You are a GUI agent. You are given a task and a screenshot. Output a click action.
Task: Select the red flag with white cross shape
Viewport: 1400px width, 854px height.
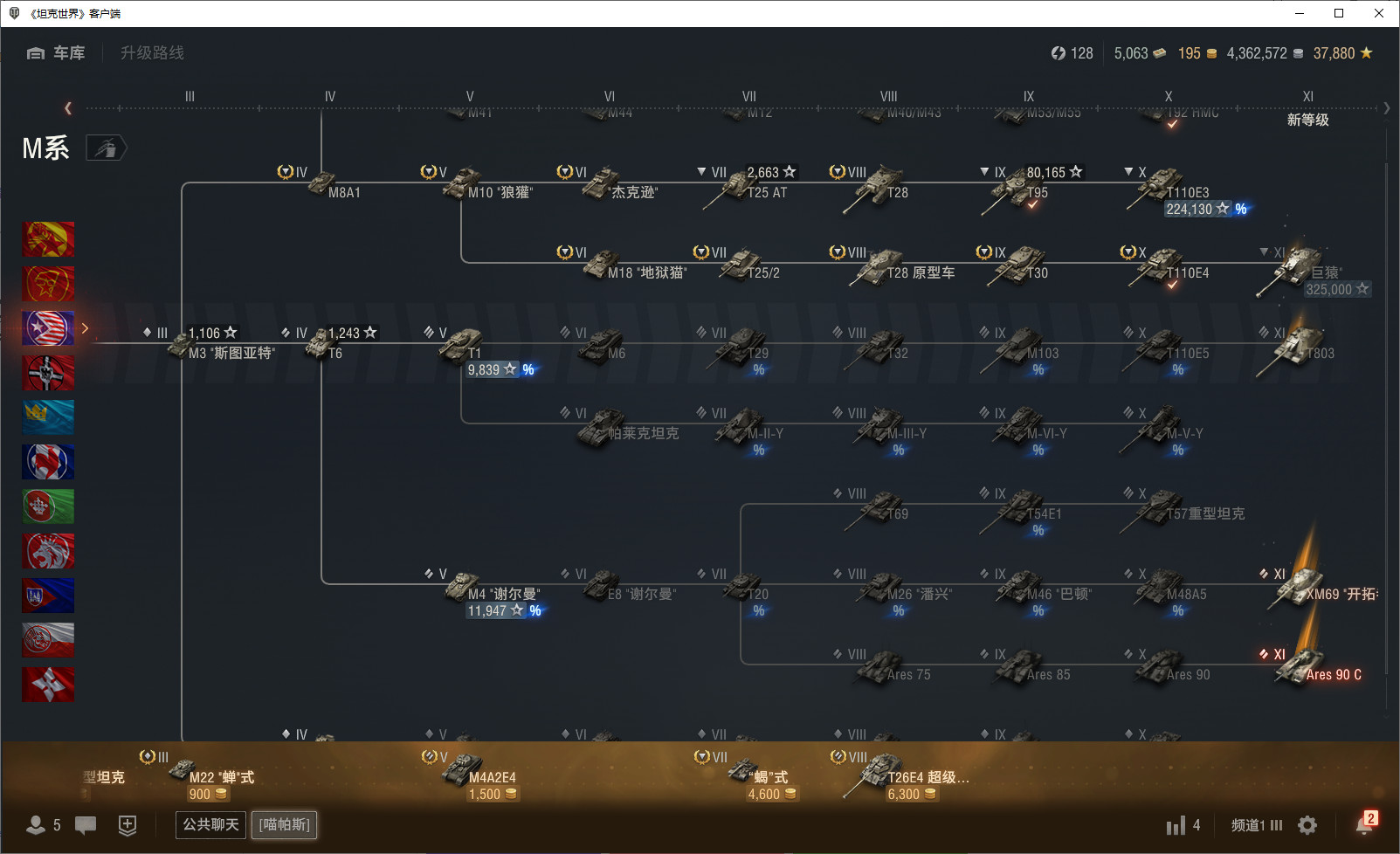coord(48,685)
